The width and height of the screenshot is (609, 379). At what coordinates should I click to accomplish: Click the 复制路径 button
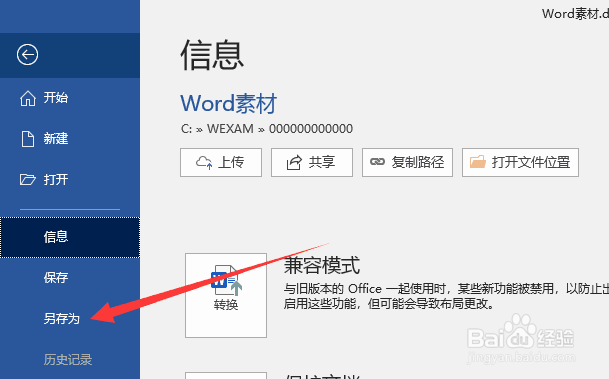(407, 162)
